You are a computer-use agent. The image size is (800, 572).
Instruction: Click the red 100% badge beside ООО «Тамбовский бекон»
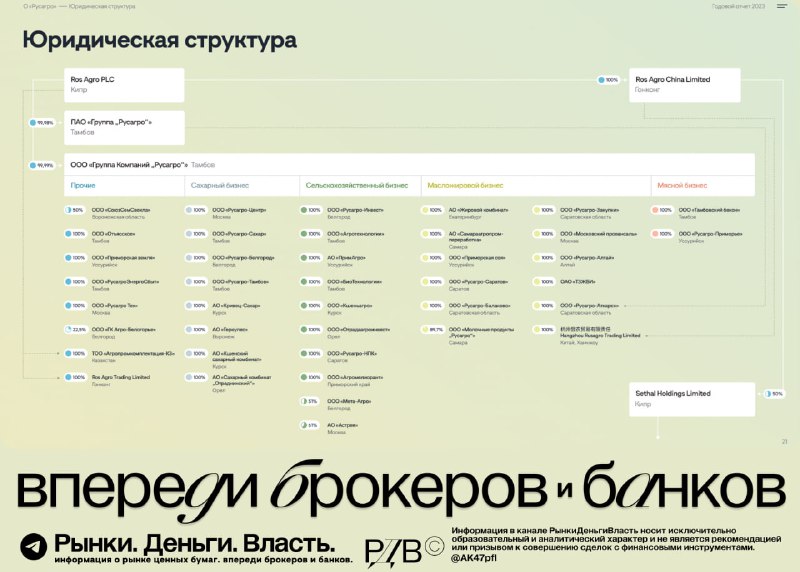pyautogui.click(x=662, y=210)
